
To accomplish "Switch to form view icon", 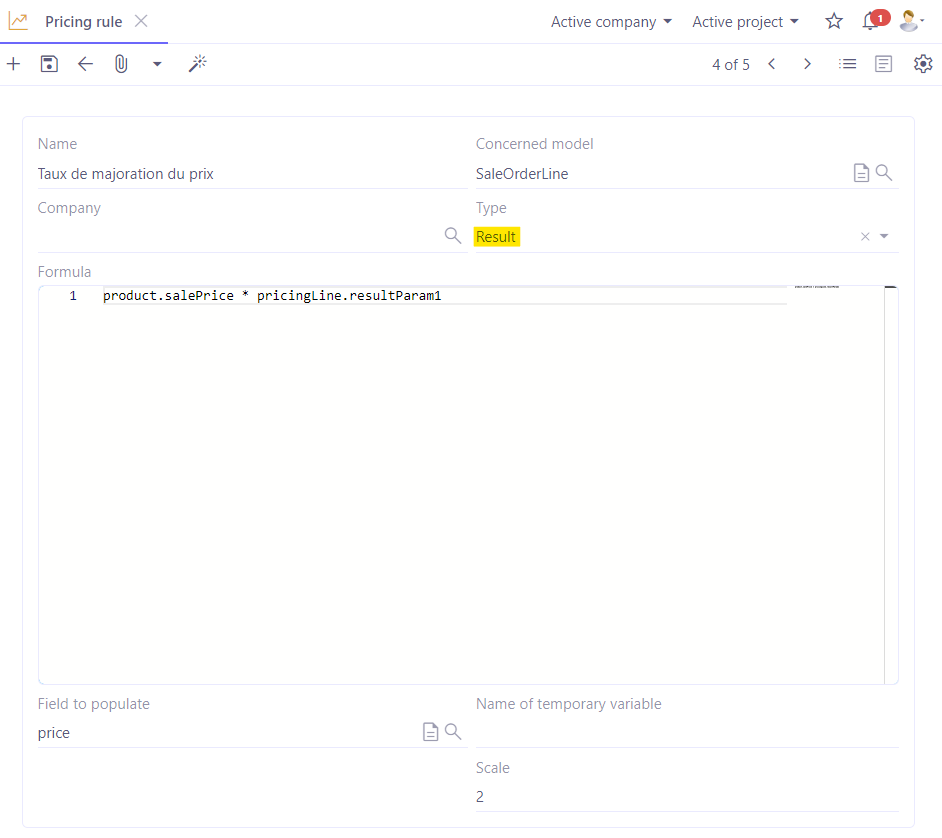I will tap(883, 64).
